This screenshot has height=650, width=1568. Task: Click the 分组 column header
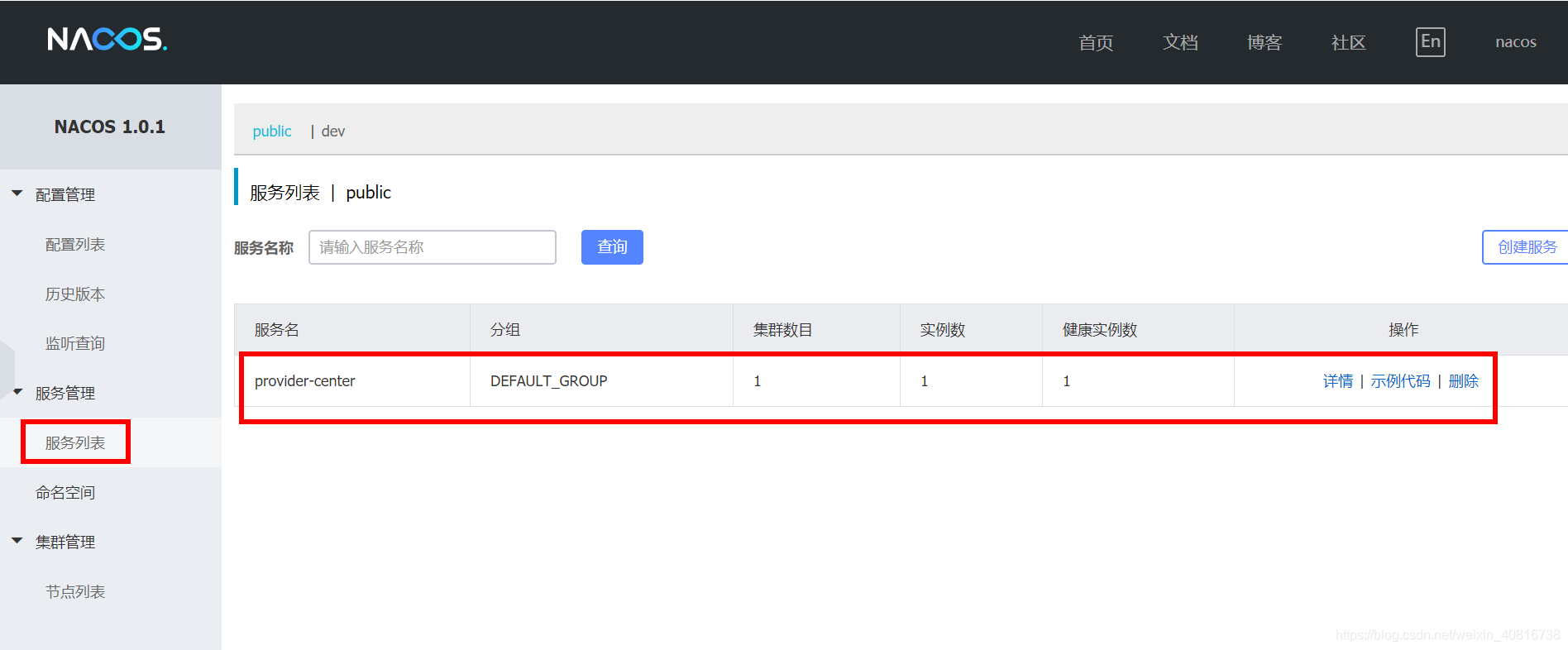(602, 330)
